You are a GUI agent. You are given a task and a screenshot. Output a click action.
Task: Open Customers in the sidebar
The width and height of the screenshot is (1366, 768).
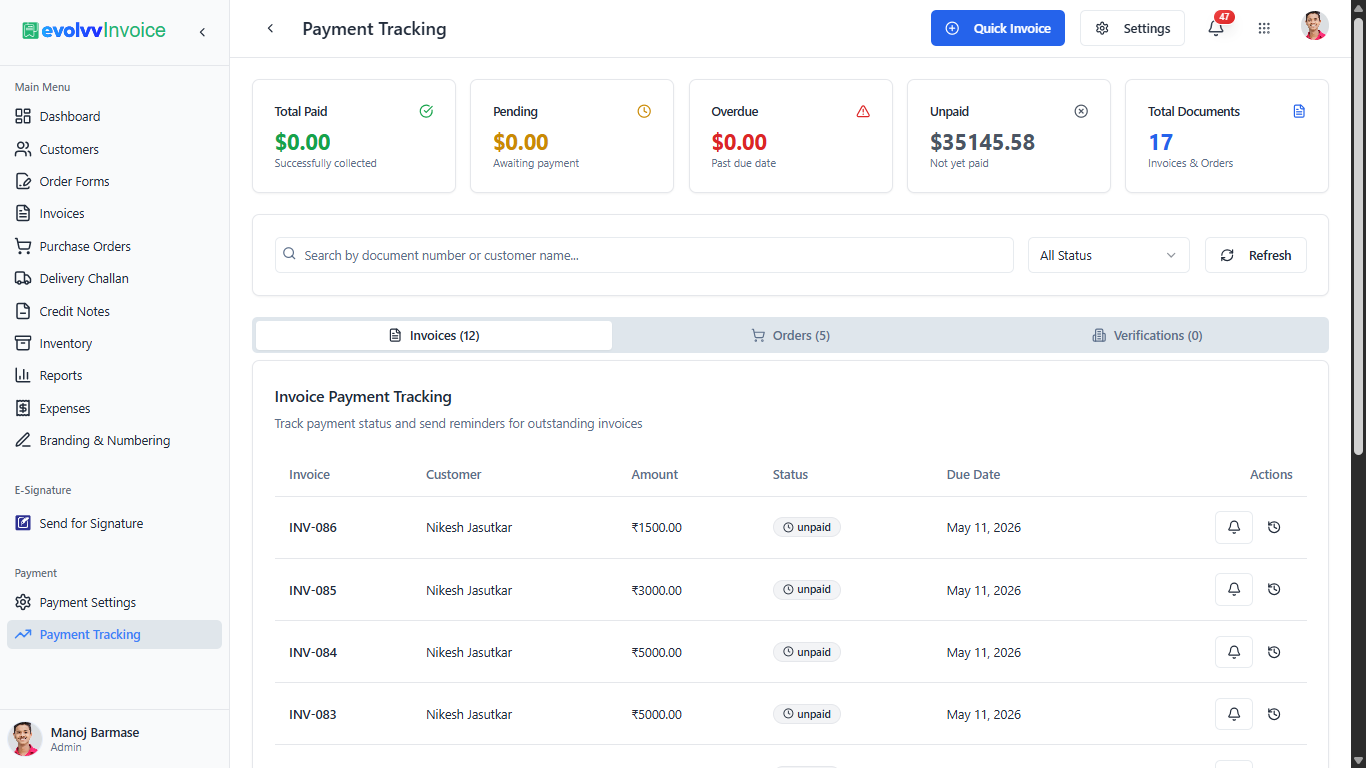pyautogui.click(x=115, y=149)
